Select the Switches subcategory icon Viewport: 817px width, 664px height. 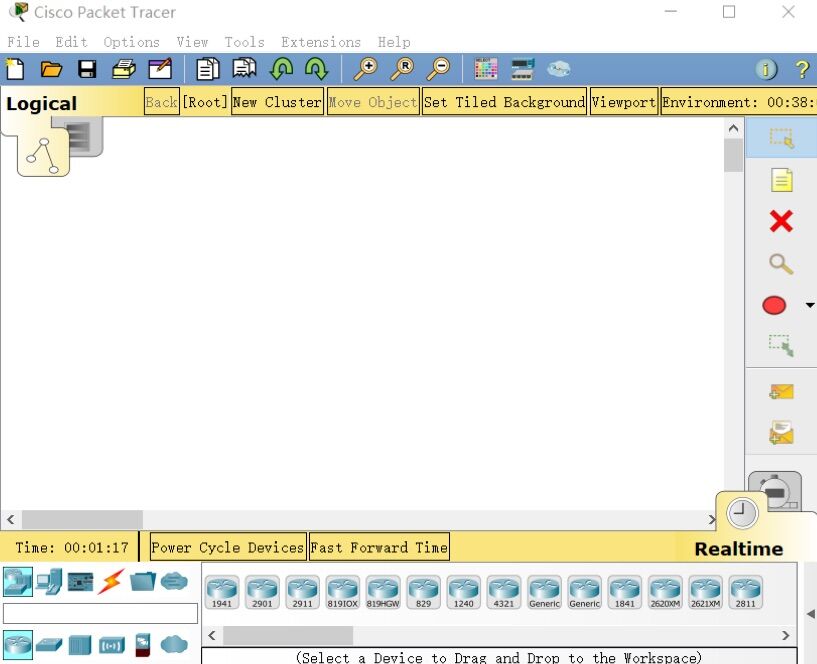click(49, 645)
